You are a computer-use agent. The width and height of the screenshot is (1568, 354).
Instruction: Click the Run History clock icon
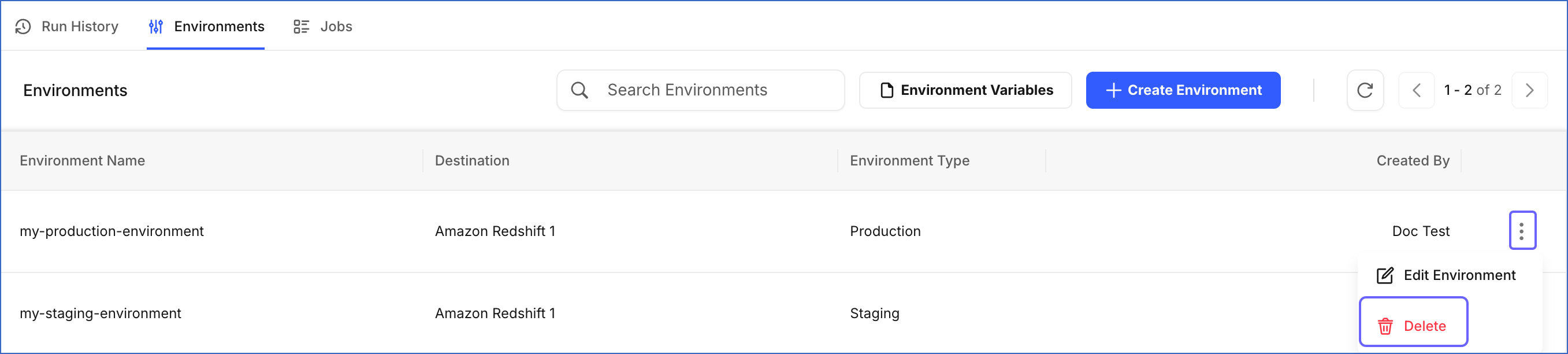coord(23,27)
